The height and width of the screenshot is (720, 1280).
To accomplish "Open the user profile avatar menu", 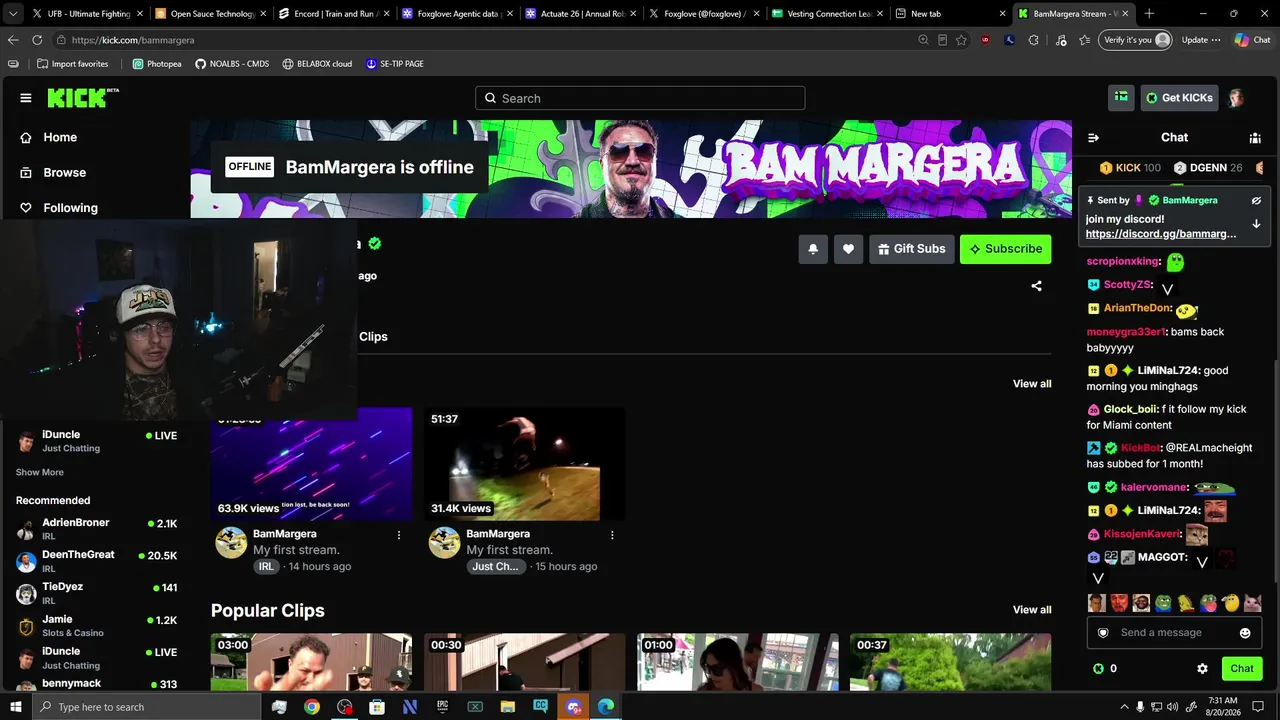I will pos(1236,97).
